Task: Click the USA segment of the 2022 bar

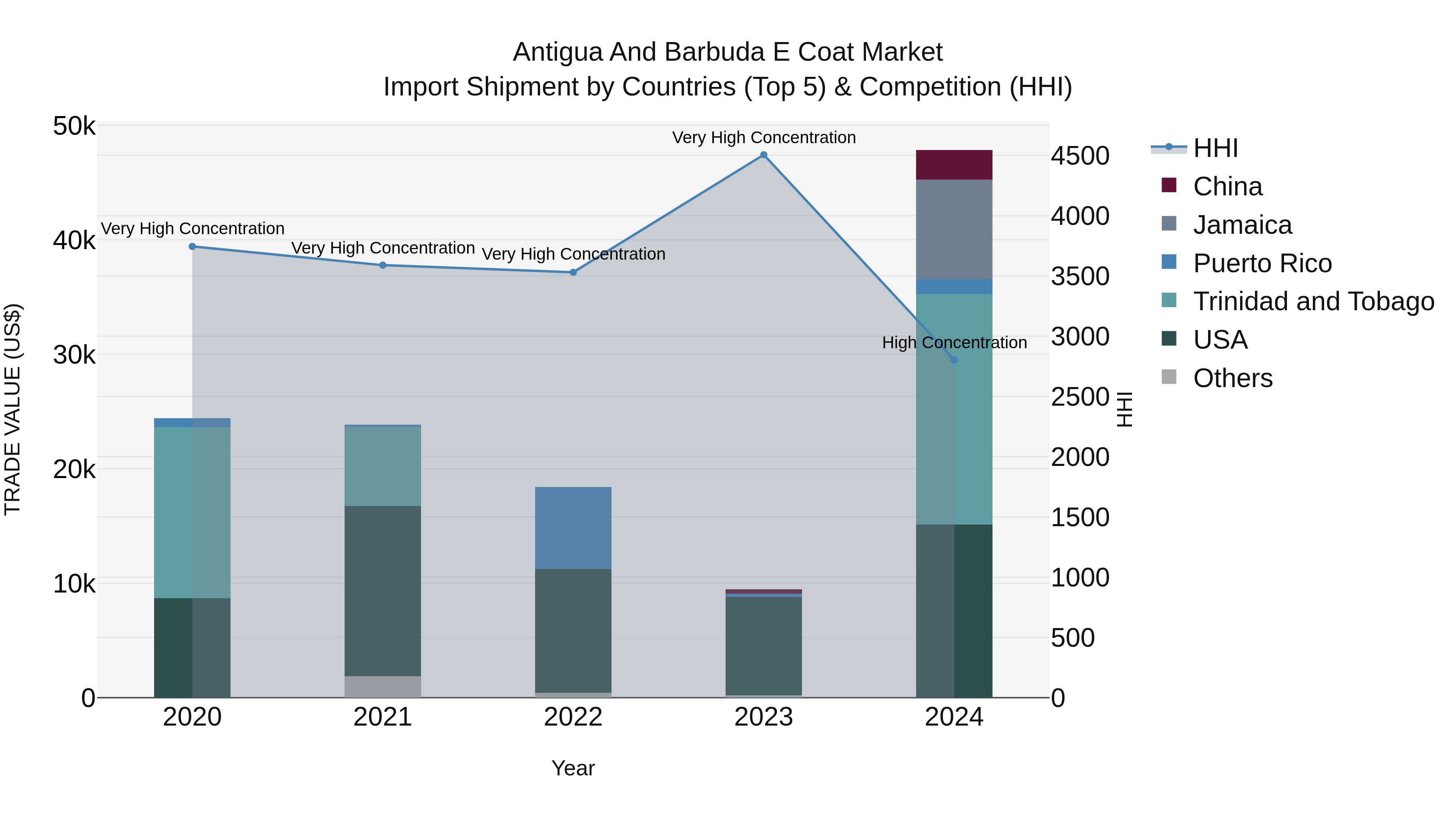Action: 573,631
